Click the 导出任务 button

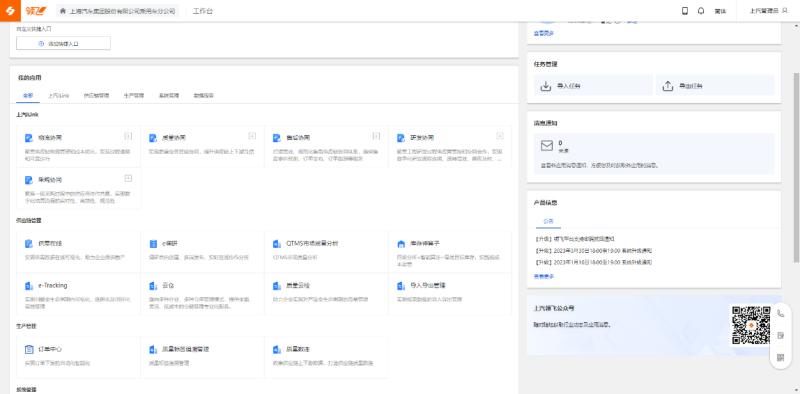715,85
